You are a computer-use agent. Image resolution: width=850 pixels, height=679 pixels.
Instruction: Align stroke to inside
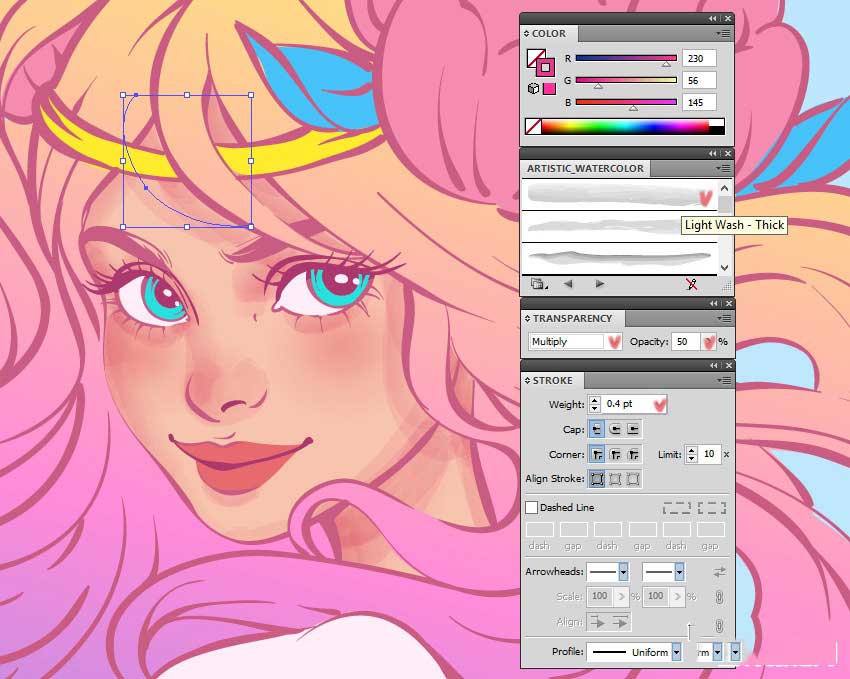point(615,478)
